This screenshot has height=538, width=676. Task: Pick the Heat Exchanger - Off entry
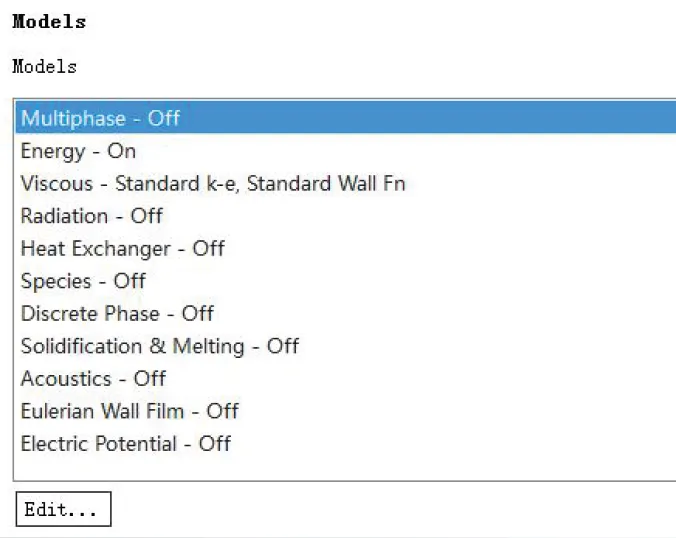122,248
